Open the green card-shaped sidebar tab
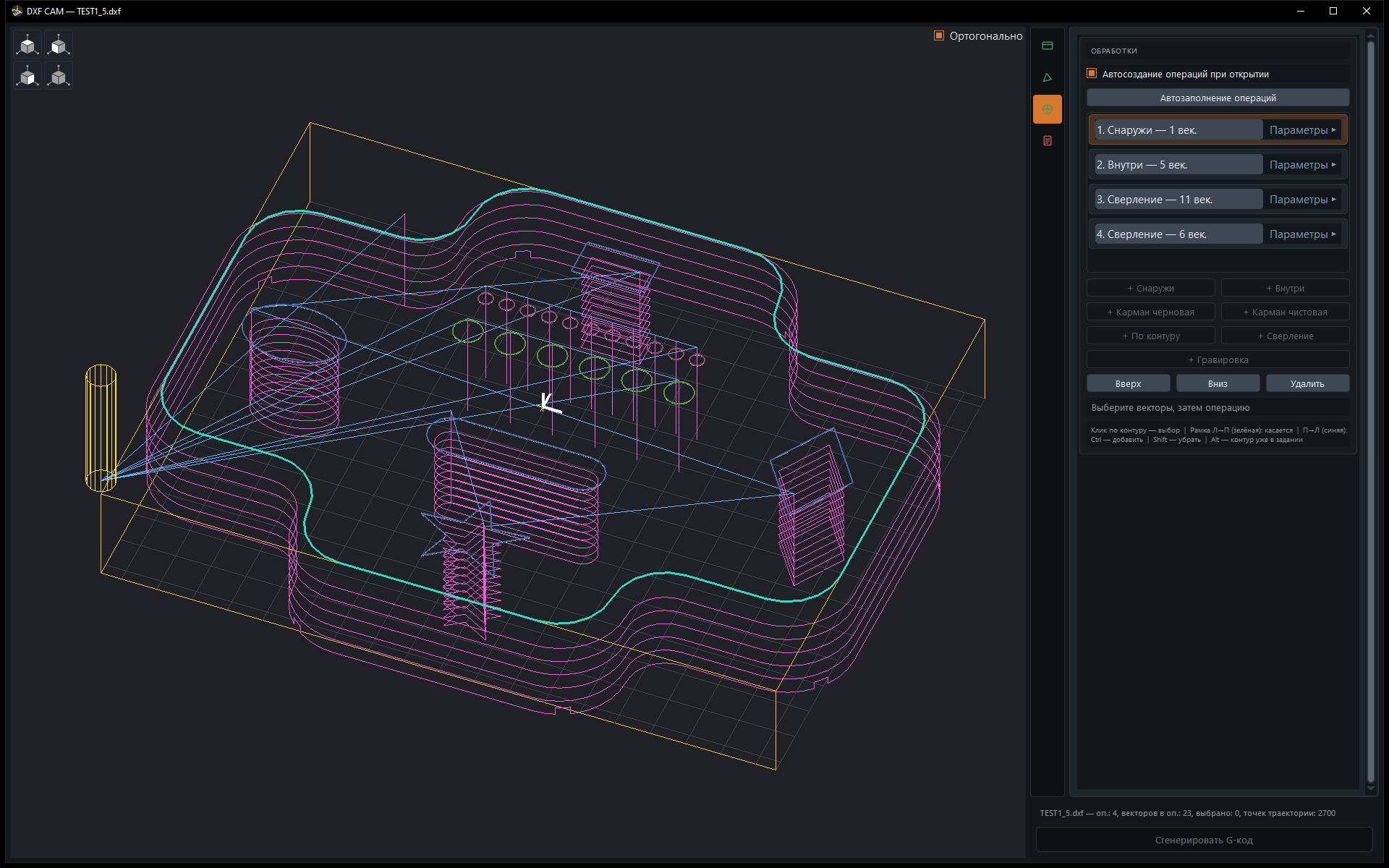 (1047, 46)
